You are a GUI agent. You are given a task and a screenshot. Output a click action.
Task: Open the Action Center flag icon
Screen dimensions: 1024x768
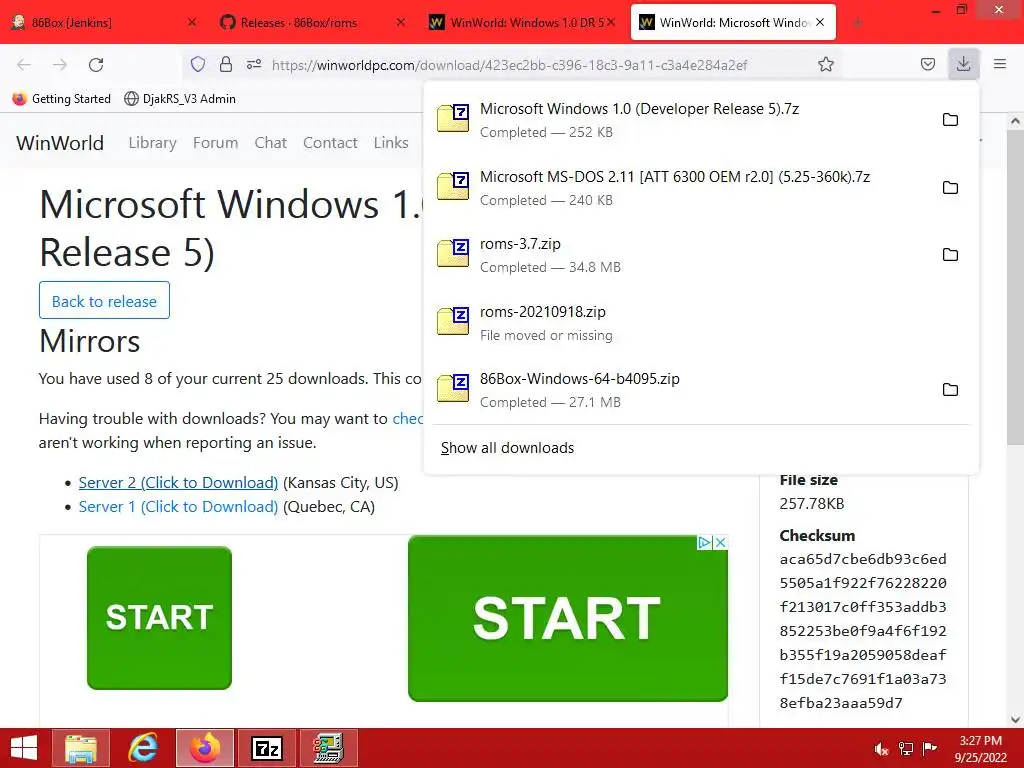tap(930, 749)
